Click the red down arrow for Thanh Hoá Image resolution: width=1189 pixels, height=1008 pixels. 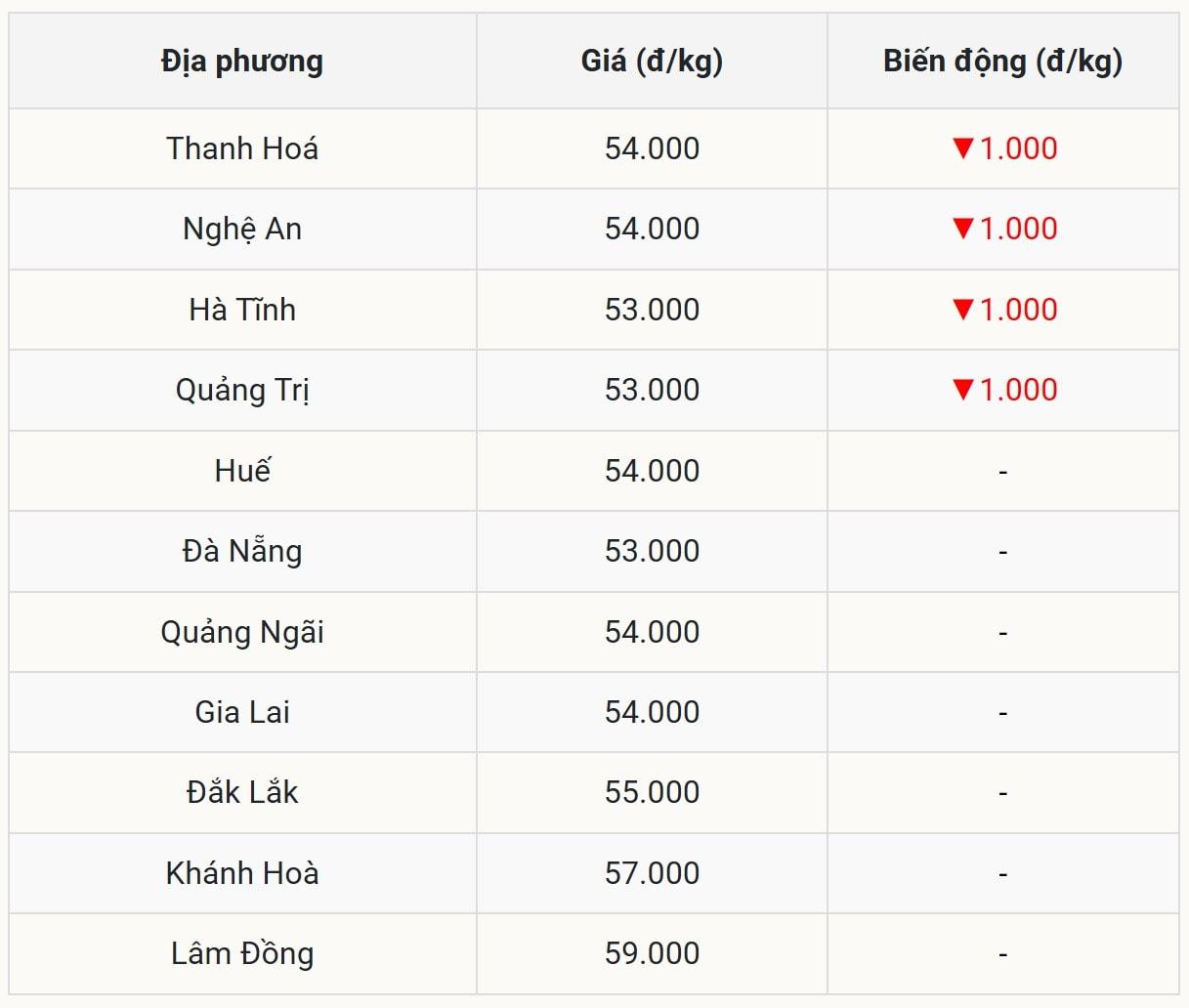tap(963, 148)
